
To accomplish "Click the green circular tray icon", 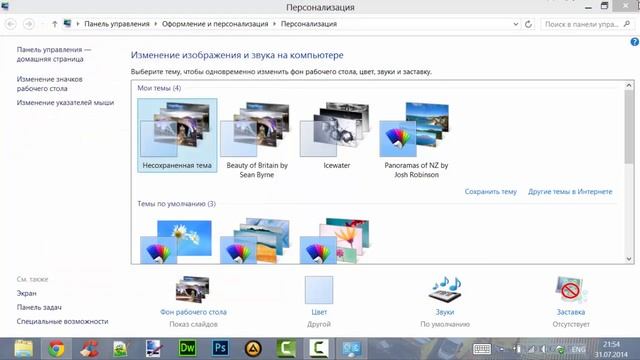I will pos(561,349).
